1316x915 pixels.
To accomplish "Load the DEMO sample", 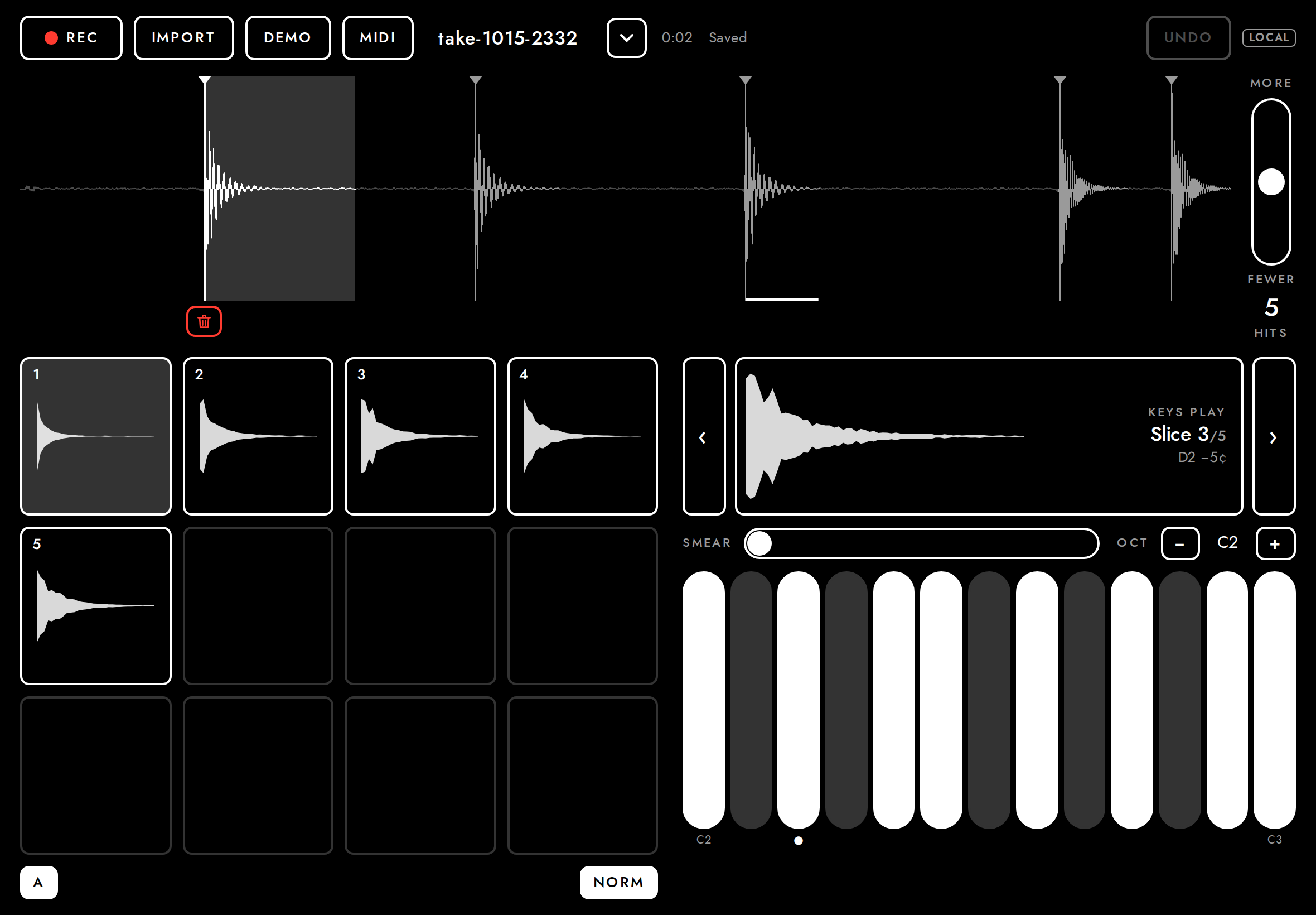I will coord(288,38).
